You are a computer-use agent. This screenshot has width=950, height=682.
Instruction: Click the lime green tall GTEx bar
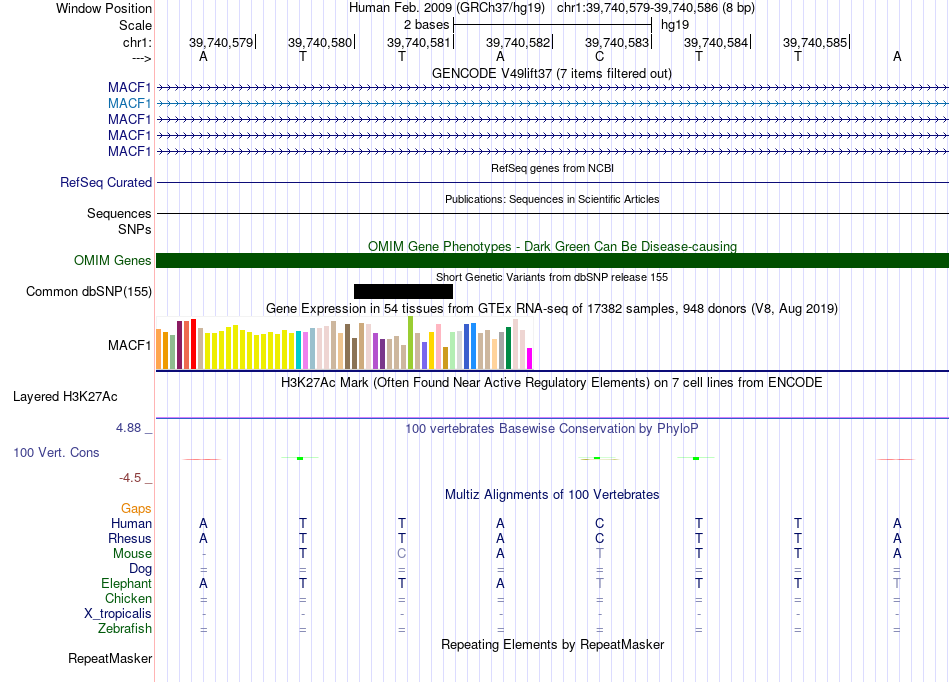[410, 343]
